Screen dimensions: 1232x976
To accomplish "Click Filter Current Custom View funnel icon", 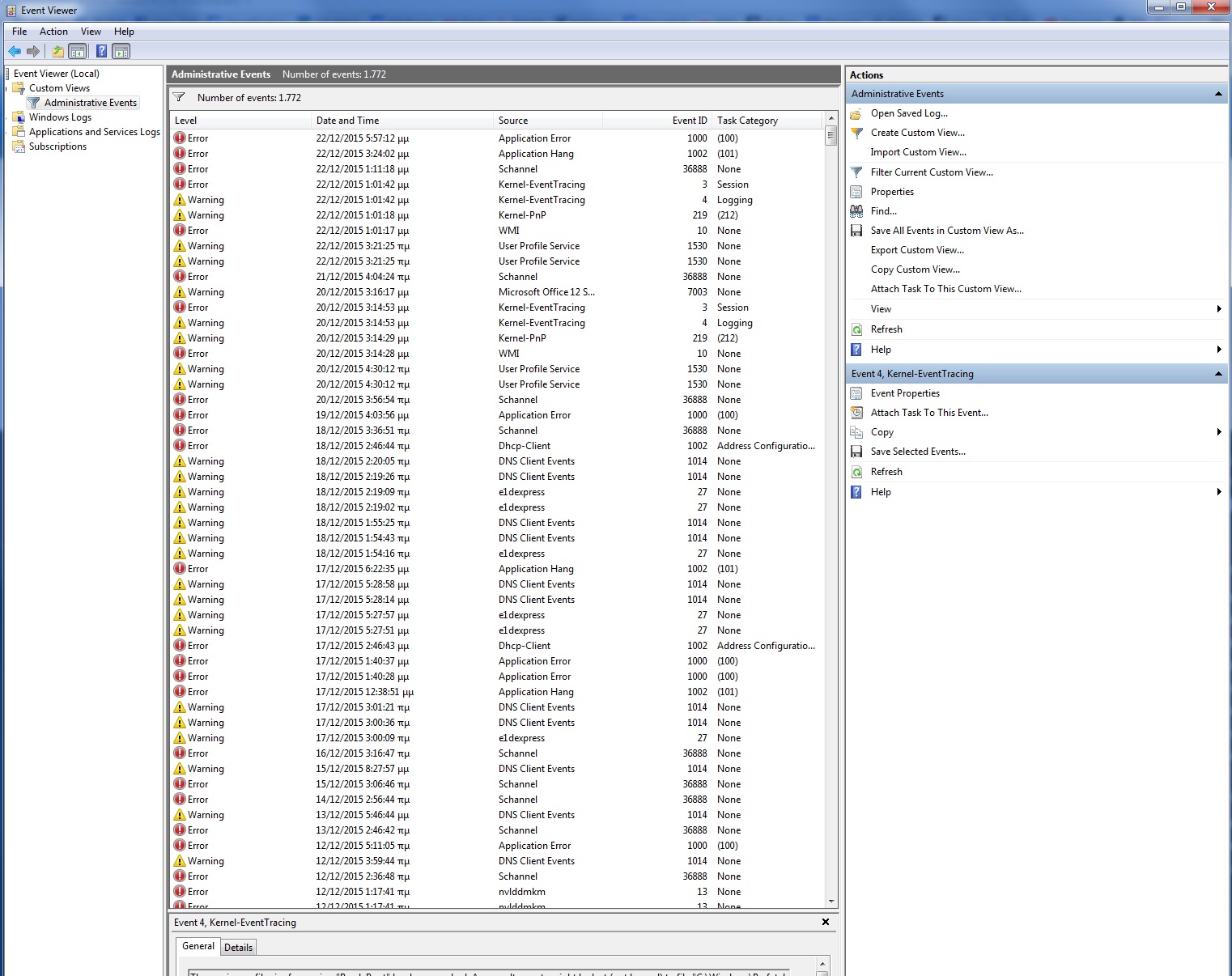I will (x=856, y=172).
